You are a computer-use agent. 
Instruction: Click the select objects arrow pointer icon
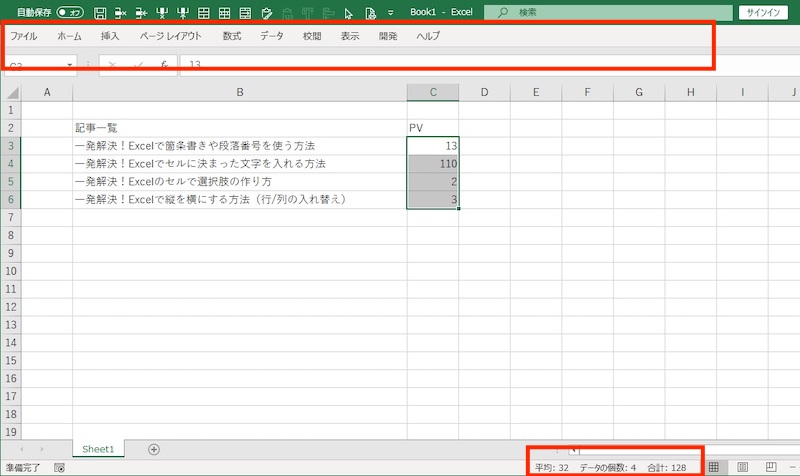point(349,13)
